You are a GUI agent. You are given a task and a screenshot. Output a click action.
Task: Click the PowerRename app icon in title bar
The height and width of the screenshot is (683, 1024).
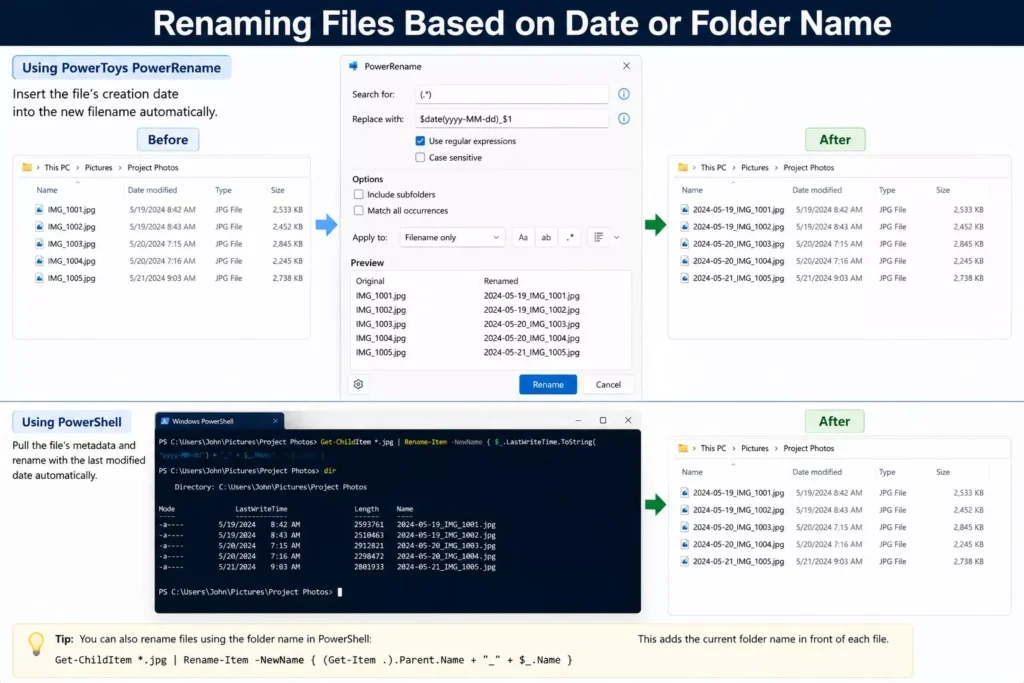[353, 66]
